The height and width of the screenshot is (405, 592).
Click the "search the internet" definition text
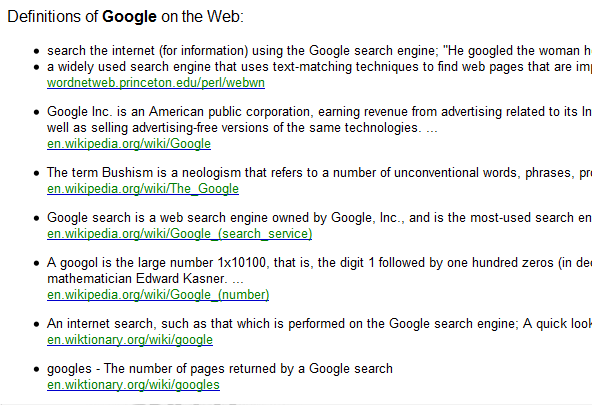(x=319, y=51)
